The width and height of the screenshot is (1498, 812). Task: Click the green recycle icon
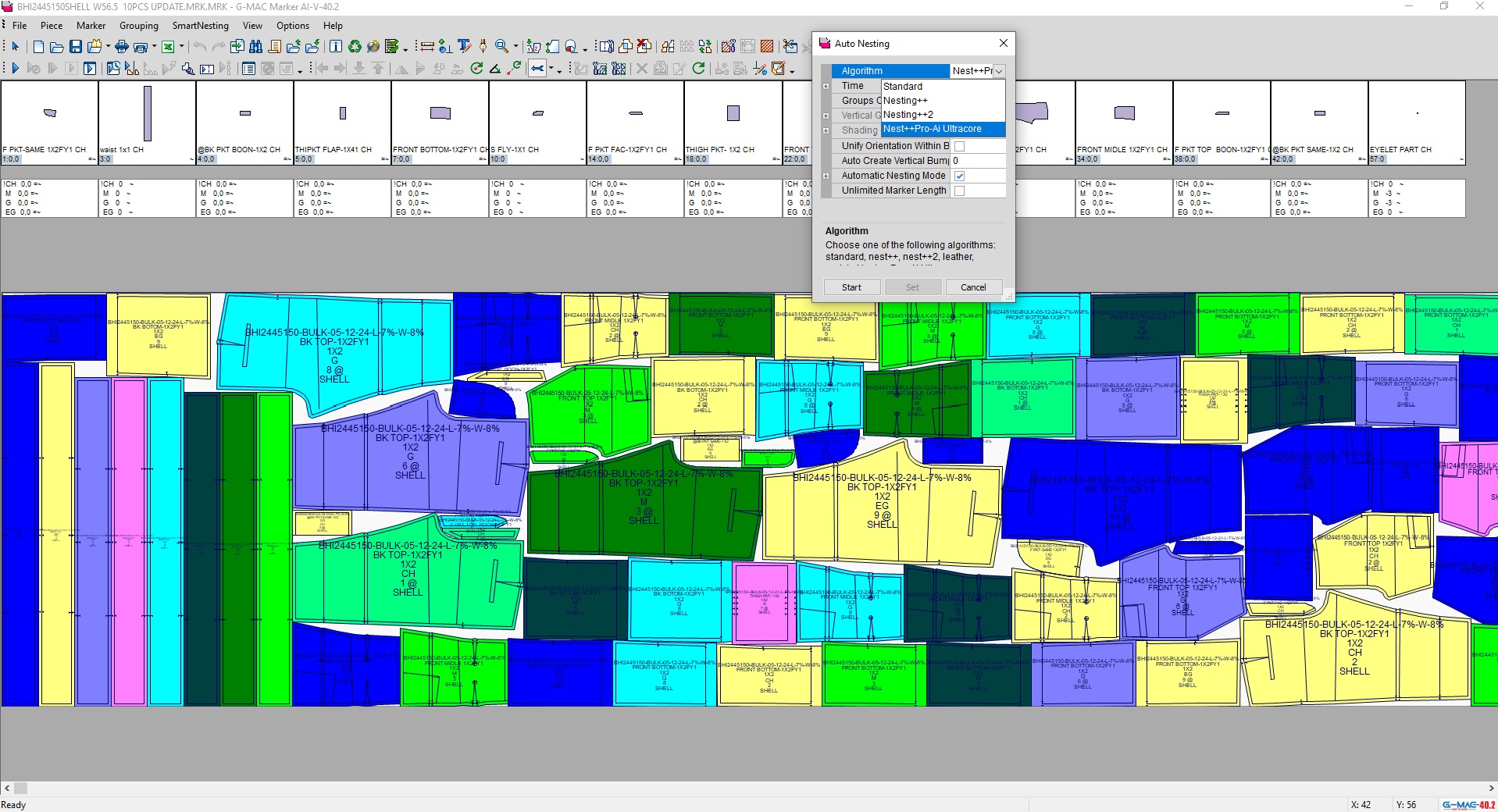[355, 47]
